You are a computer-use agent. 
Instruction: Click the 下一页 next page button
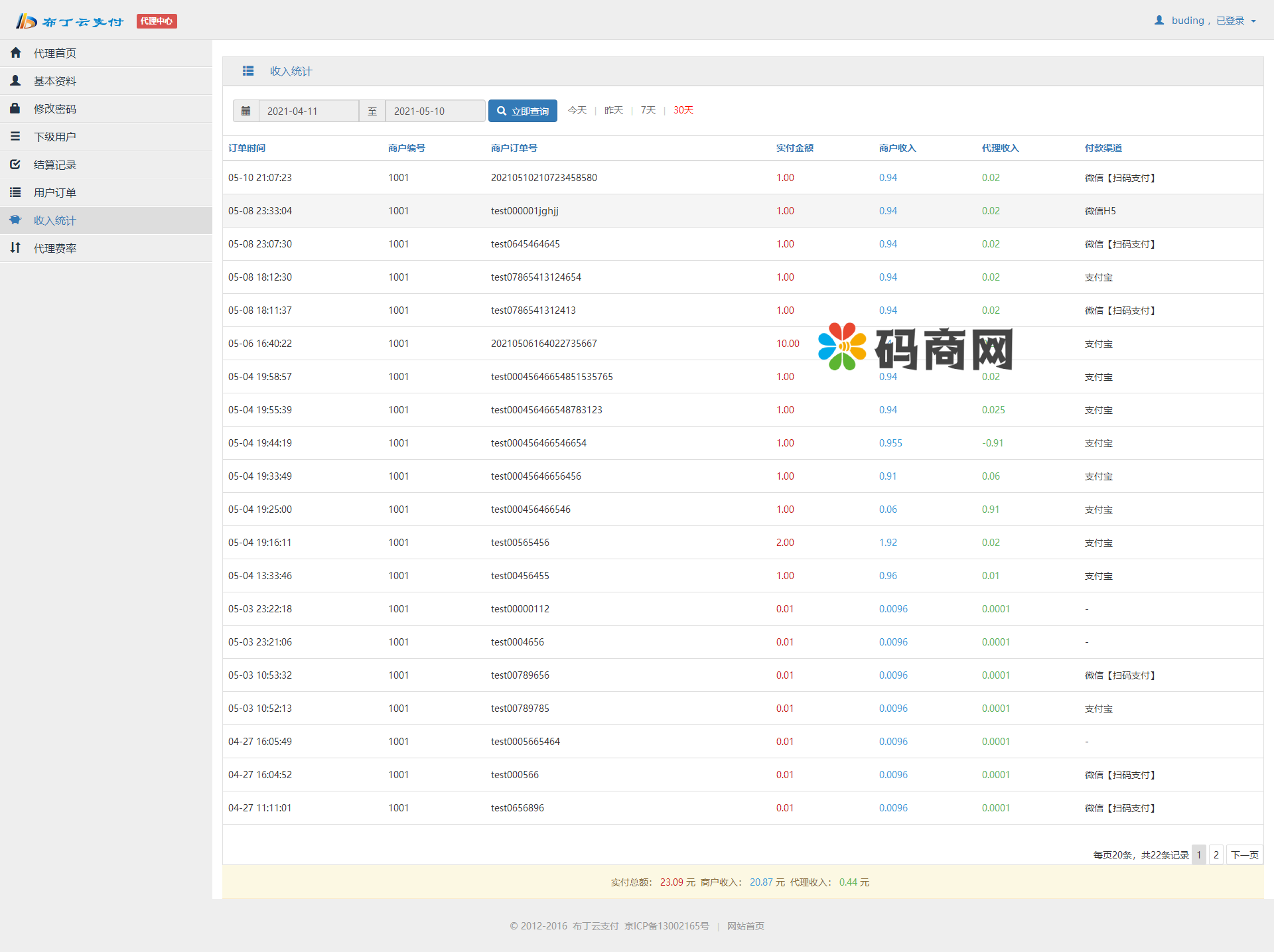click(x=1244, y=854)
